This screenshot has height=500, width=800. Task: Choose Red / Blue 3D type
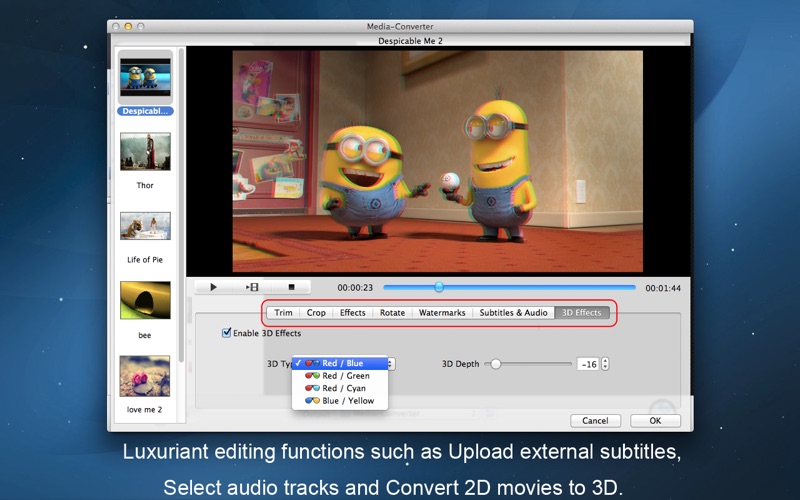pos(340,363)
